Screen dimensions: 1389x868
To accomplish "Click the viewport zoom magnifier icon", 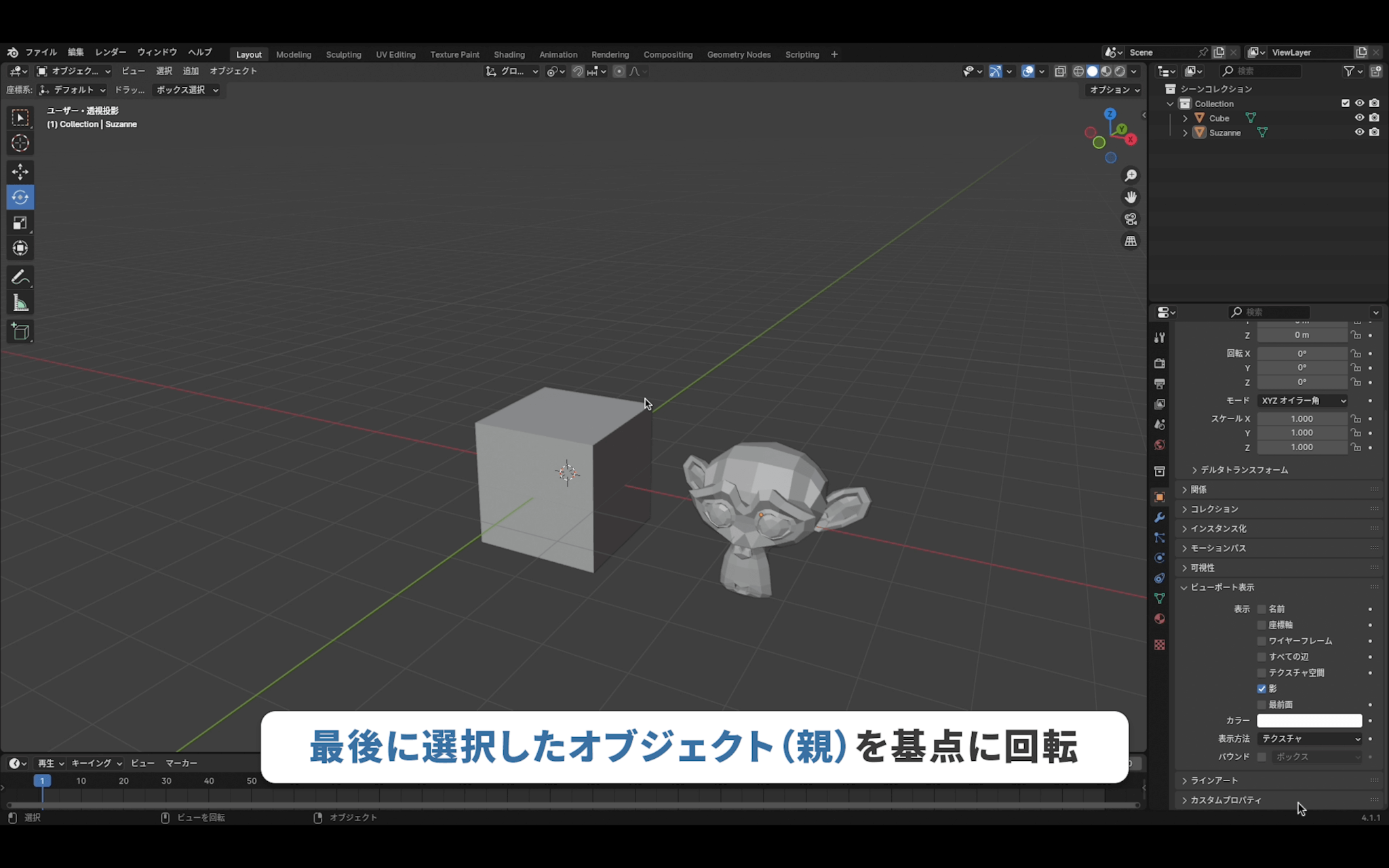I will (1131, 176).
